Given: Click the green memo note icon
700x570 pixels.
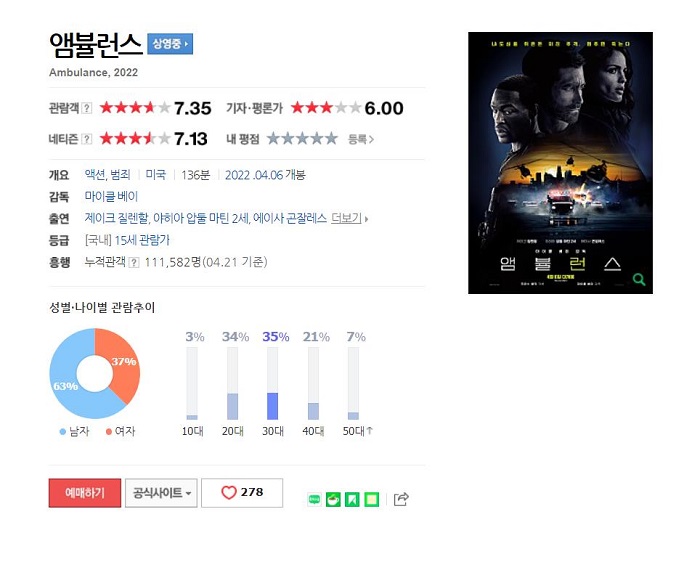Looking at the screenshot, I should pos(371,499).
